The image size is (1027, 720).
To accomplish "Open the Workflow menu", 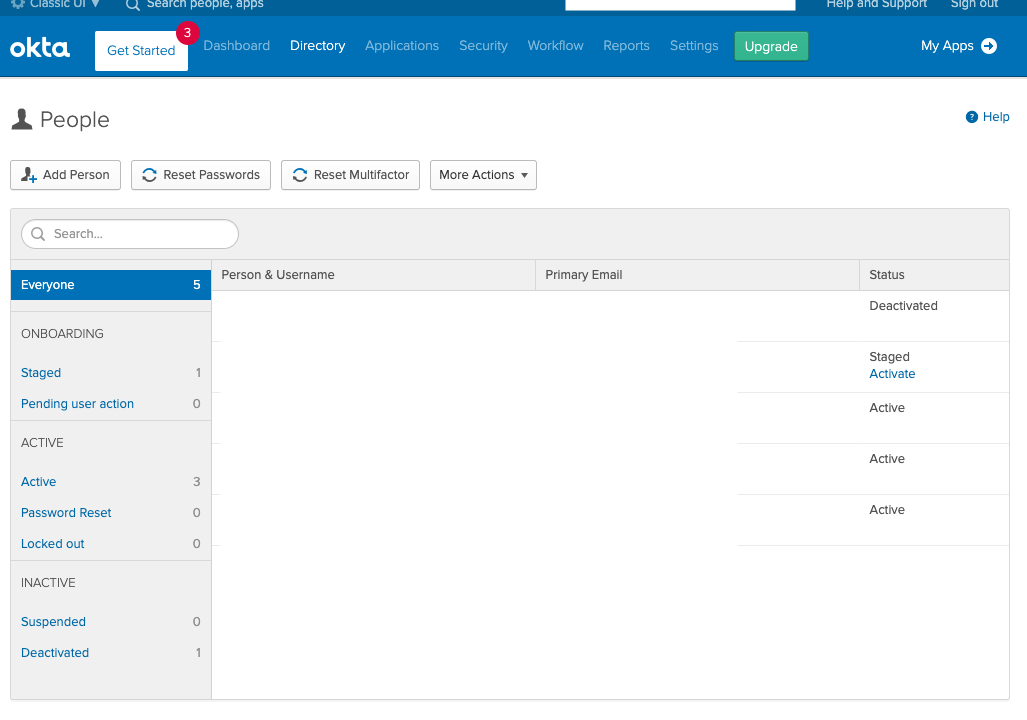I will [x=555, y=46].
